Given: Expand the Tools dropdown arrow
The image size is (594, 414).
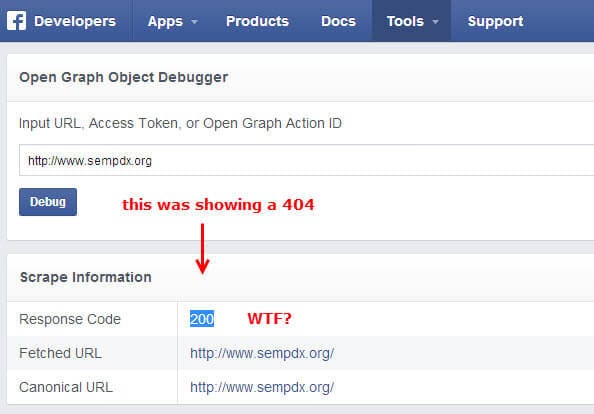Looking at the screenshot, I should pyautogui.click(x=436, y=22).
